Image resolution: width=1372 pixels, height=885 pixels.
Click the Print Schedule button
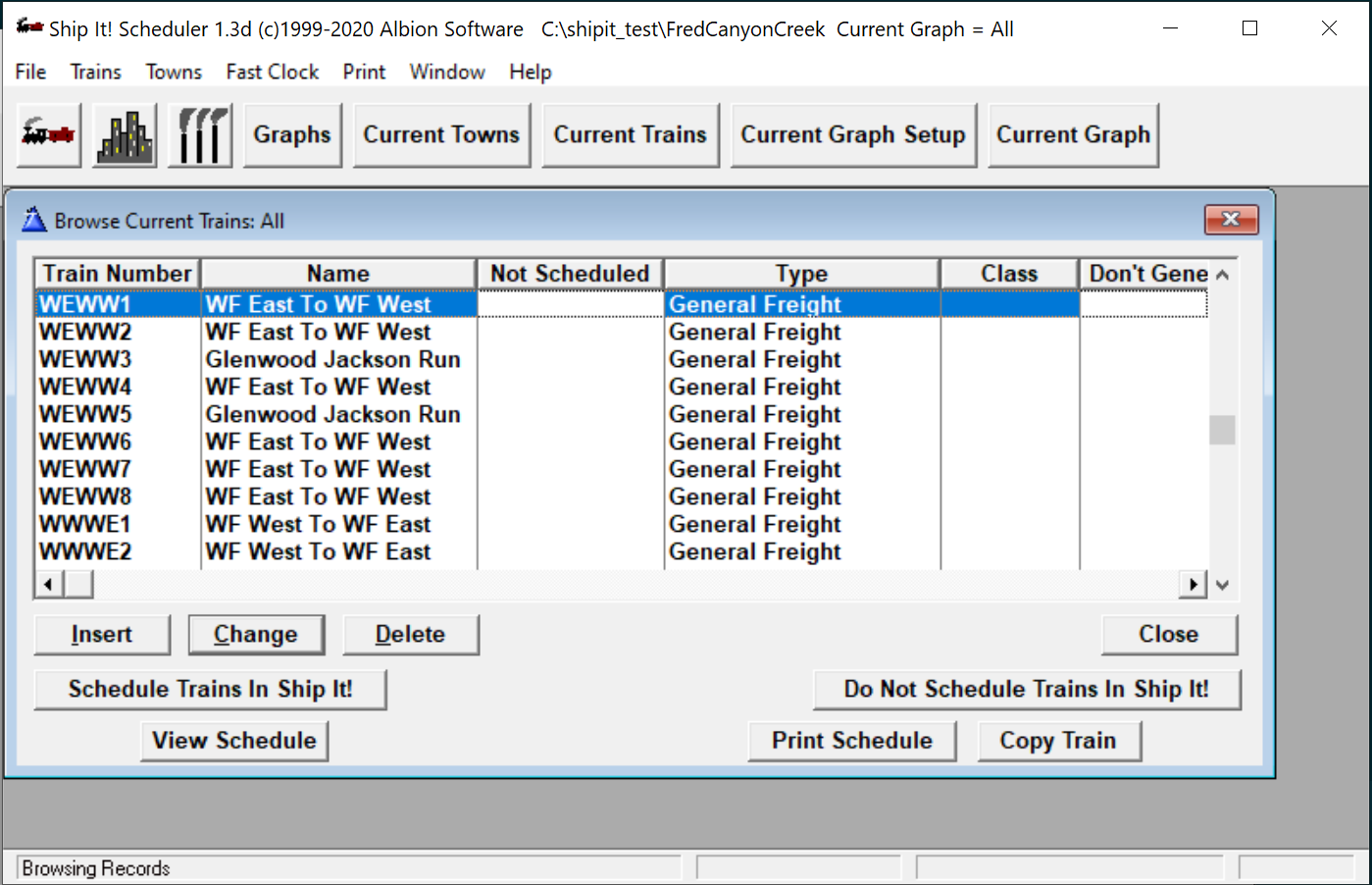coord(851,741)
